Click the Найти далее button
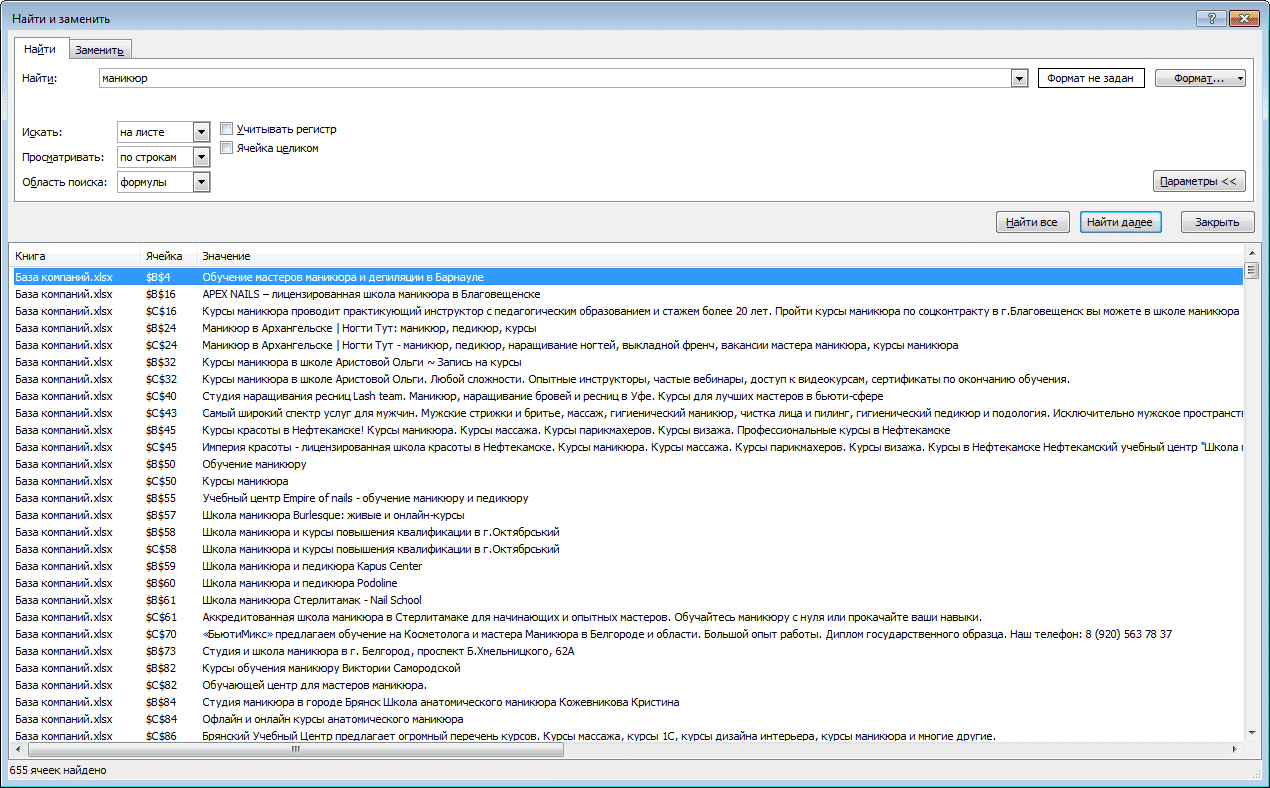1270x788 pixels. 1120,222
